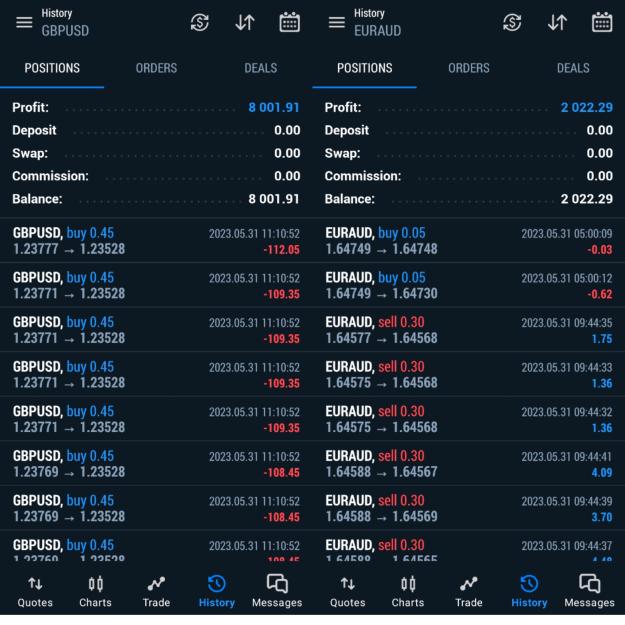The image size is (625, 625).
Task: Open GBPUSD position opened at 1.23777
Action: [x=156, y=241]
